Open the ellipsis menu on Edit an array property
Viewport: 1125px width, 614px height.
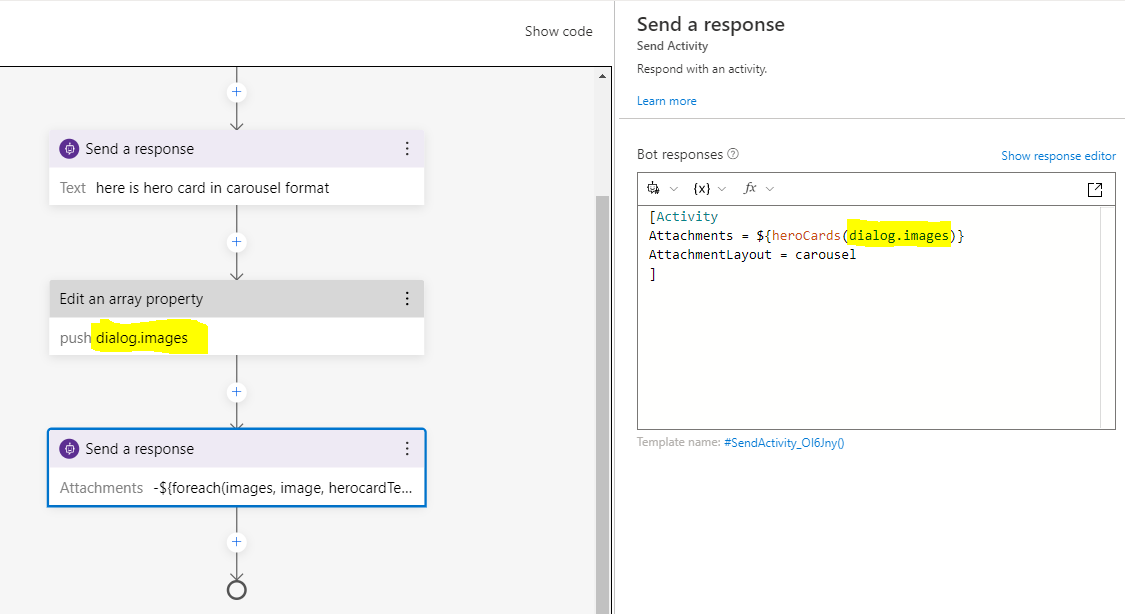(407, 298)
